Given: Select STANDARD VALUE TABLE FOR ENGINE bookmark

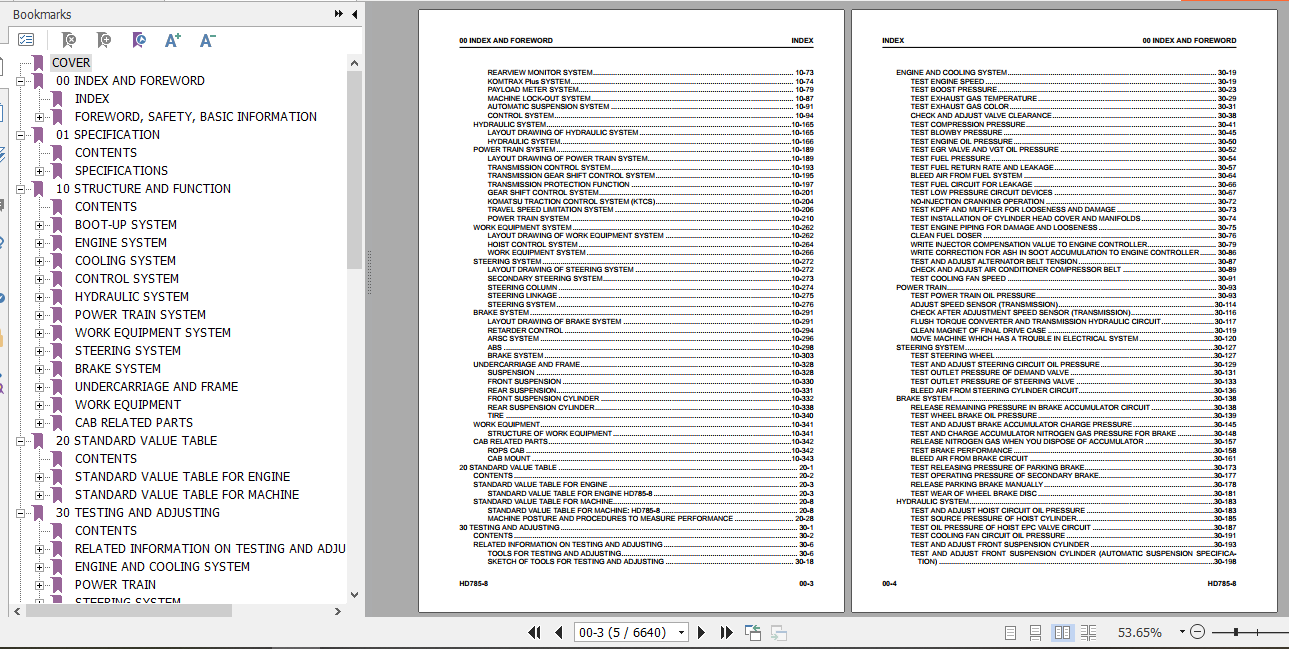Looking at the screenshot, I should [182, 477].
